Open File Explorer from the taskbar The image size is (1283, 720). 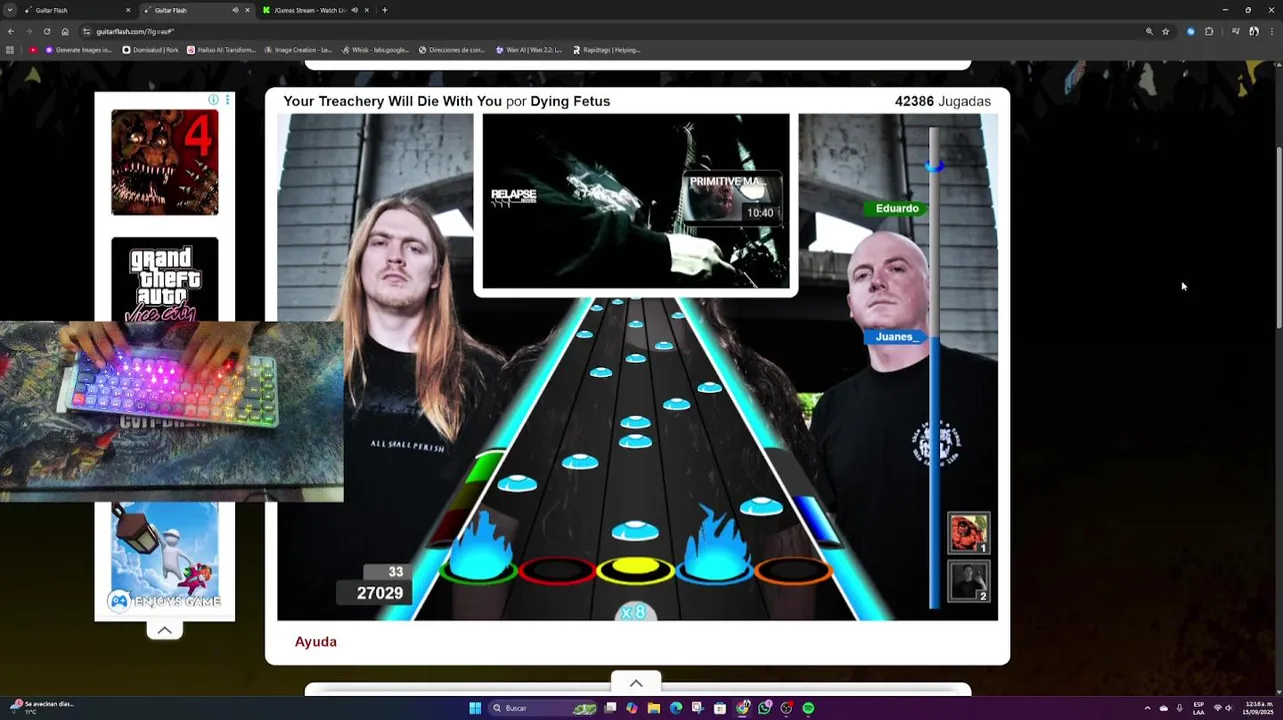[x=654, y=708]
